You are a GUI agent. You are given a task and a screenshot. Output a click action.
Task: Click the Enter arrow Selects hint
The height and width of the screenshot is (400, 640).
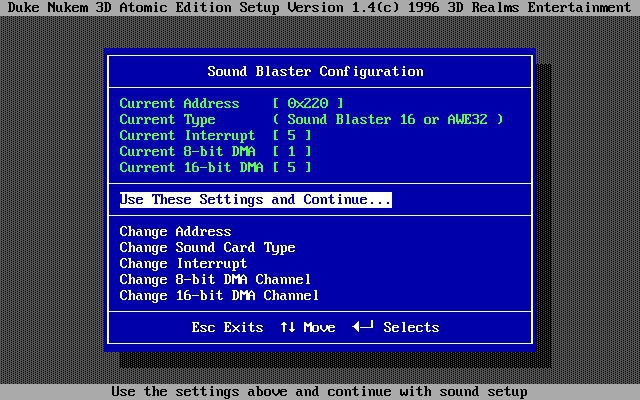pos(396,327)
